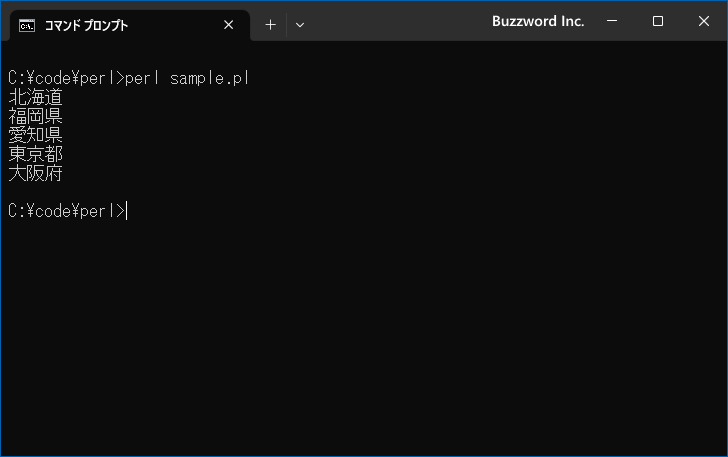This screenshot has height=457, width=728.
Task: Close the コマンド プロンプト tab
Action: click(x=229, y=25)
